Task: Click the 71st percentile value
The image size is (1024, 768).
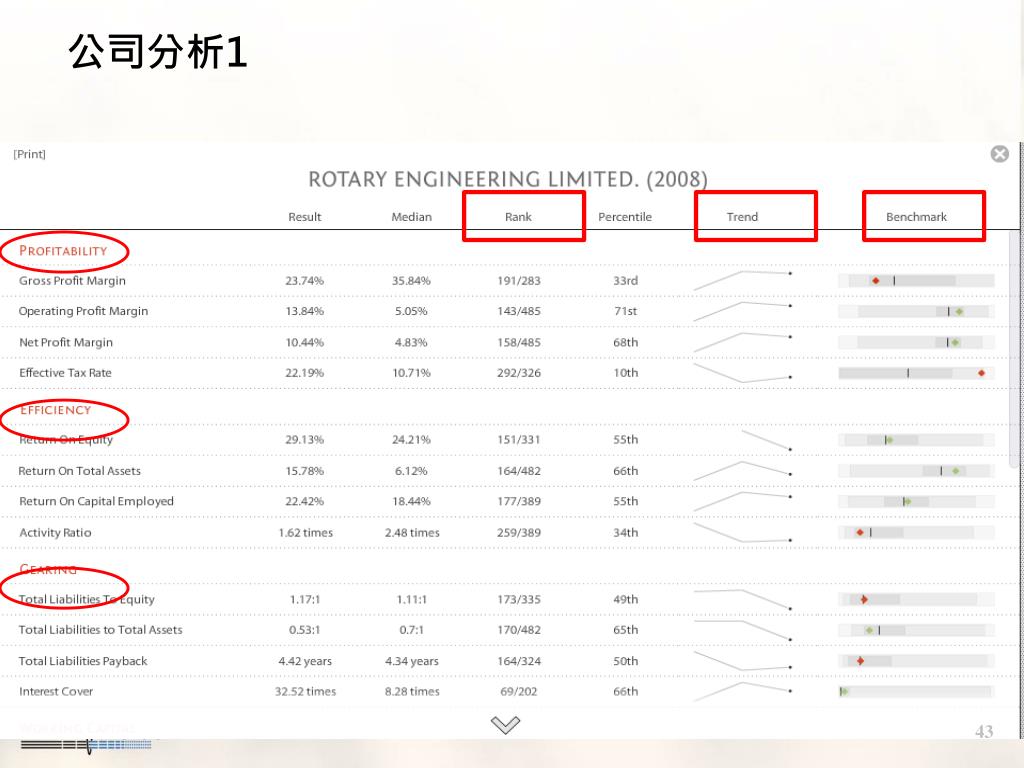Action: tap(625, 312)
